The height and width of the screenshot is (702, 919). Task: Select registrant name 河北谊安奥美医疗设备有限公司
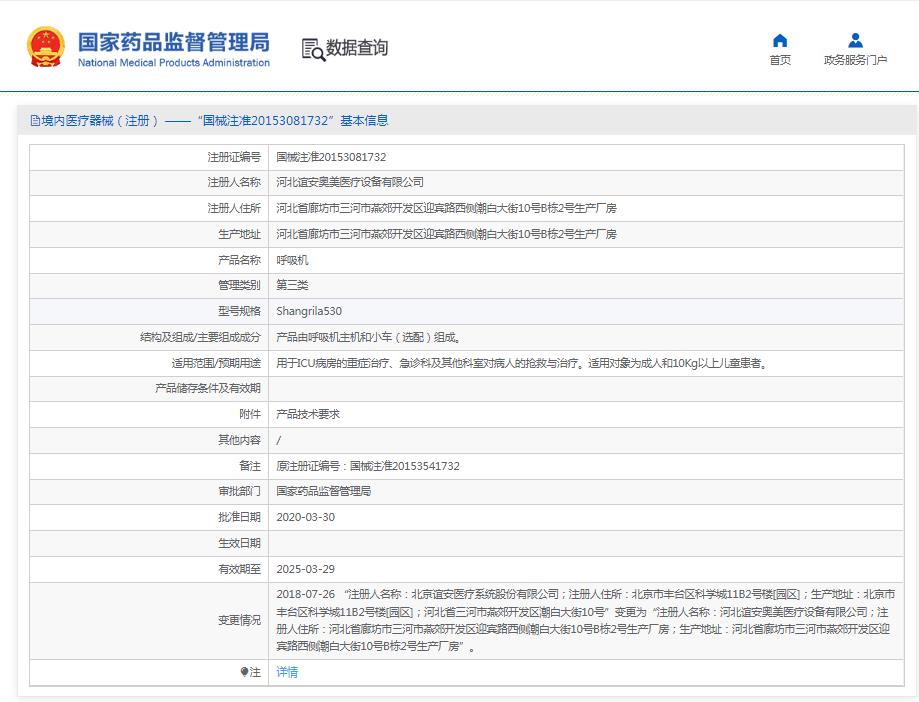(350, 182)
